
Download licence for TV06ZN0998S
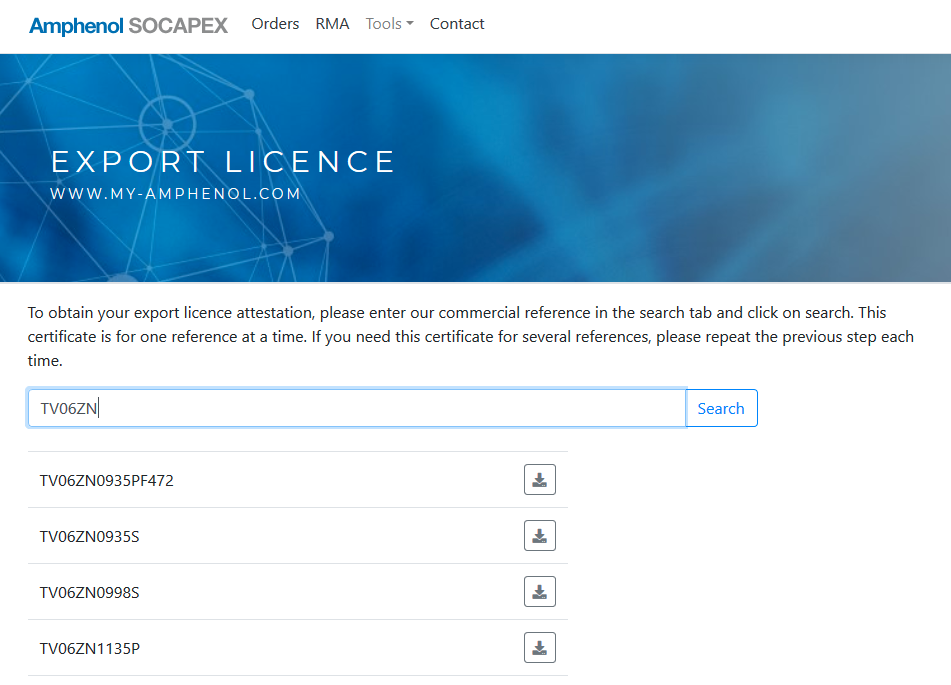540,592
